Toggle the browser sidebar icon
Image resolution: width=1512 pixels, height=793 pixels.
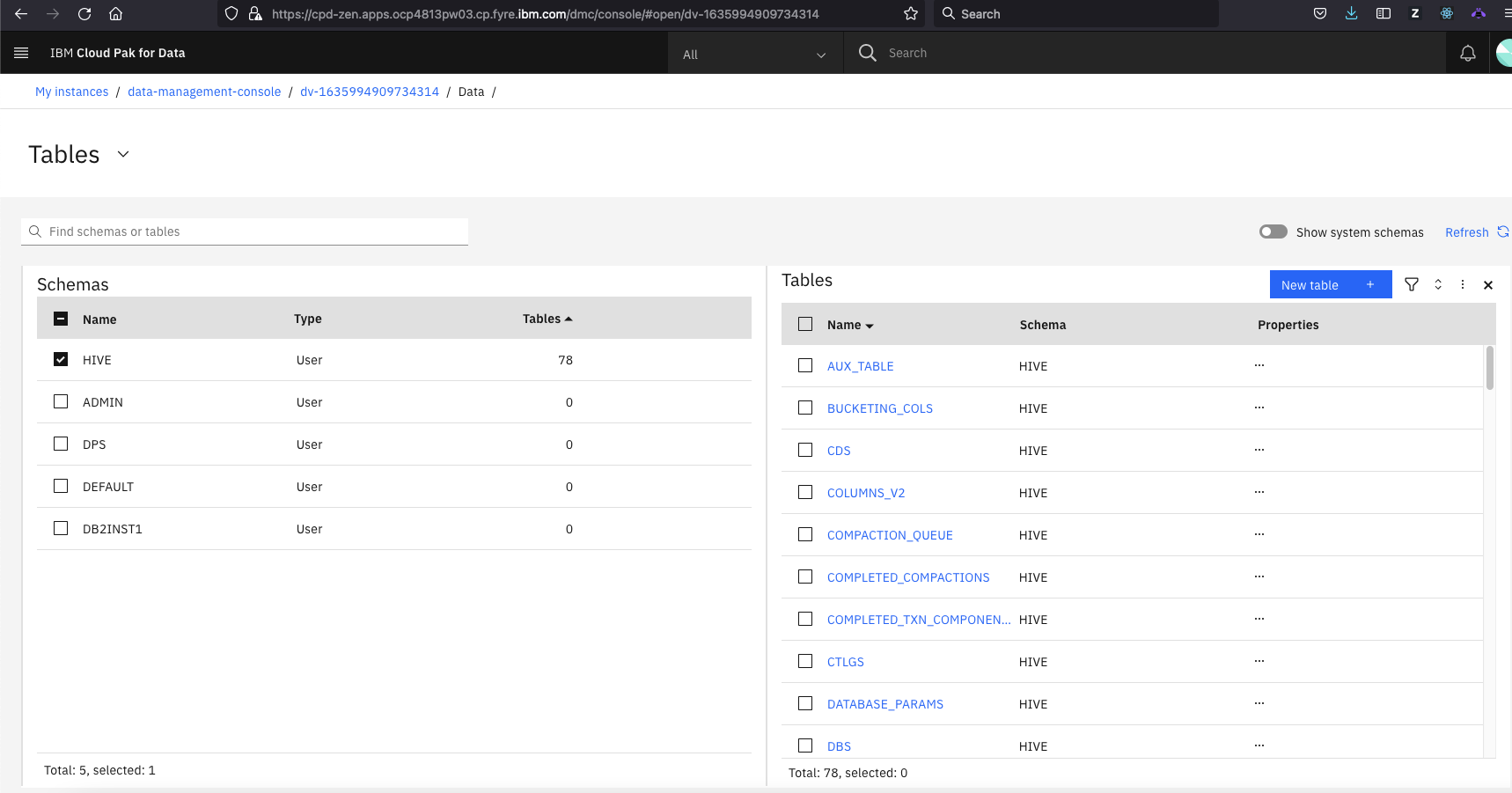pos(1384,13)
